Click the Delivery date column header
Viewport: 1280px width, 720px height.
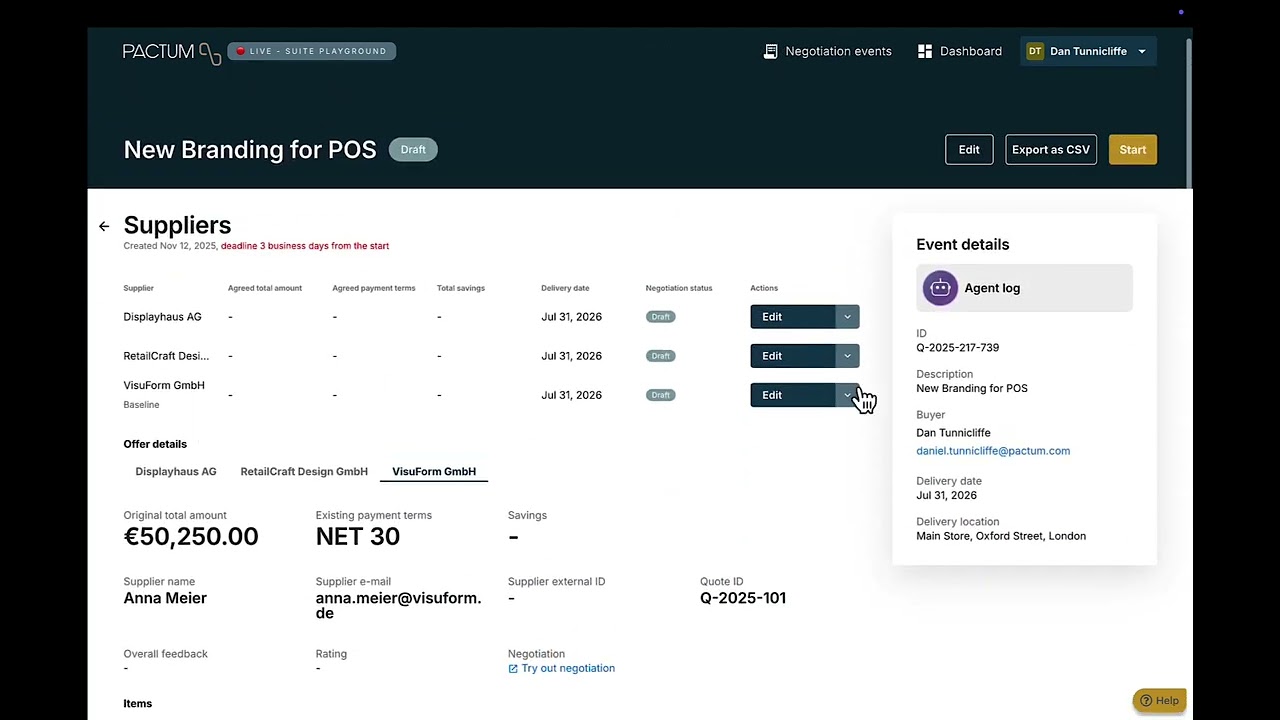pos(565,288)
